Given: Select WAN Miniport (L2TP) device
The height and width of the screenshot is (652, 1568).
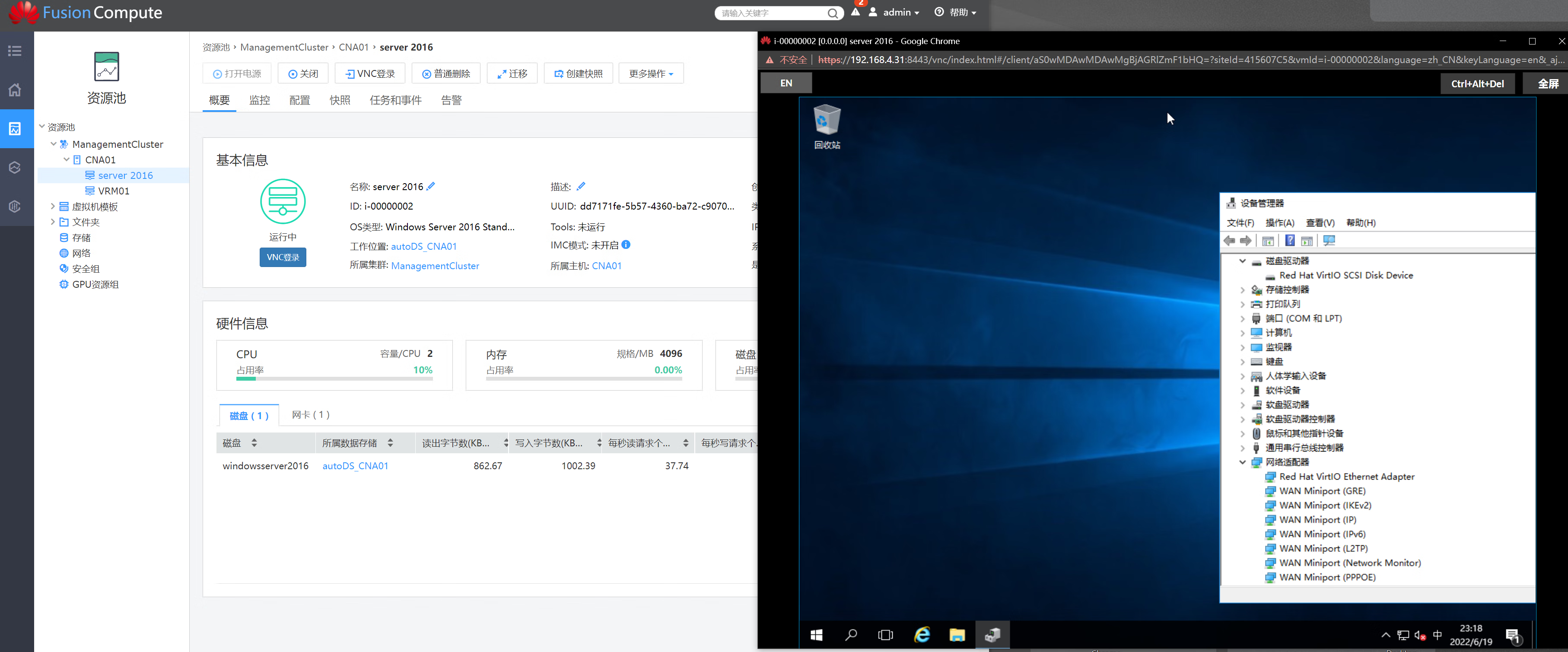Looking at the screenshot, I should point(1323,548).
